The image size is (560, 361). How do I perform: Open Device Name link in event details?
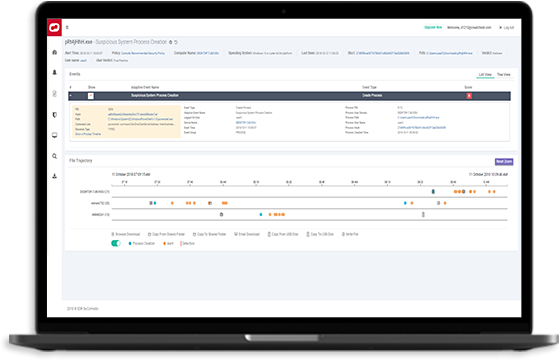246,122
